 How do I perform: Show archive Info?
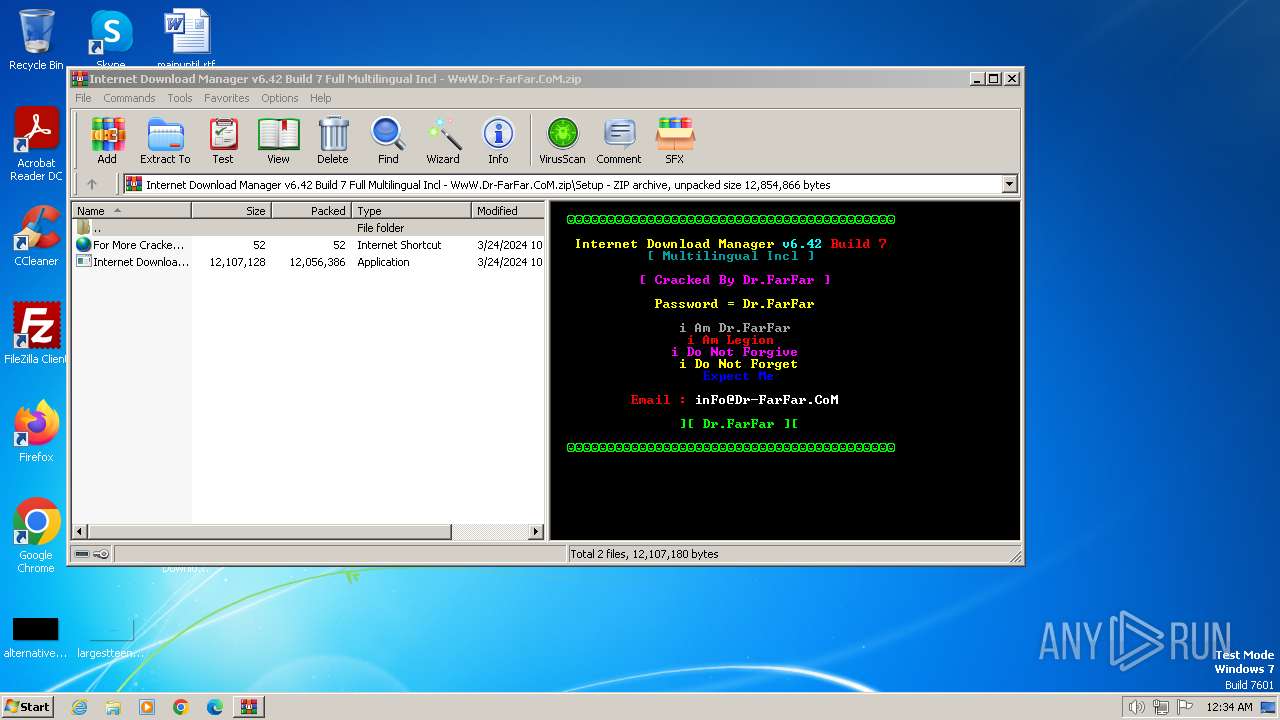click(498, 141)
